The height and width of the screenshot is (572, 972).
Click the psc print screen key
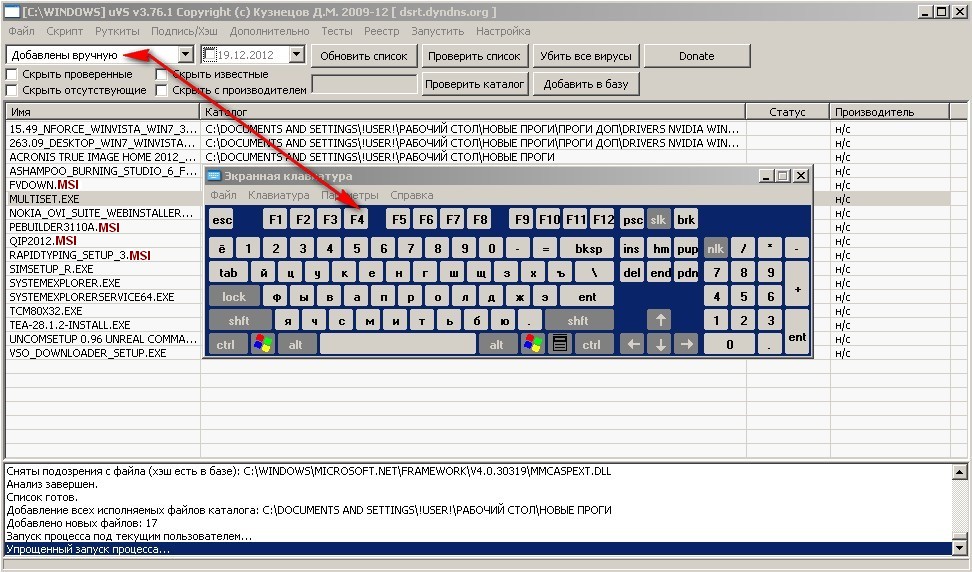(632, 219)
